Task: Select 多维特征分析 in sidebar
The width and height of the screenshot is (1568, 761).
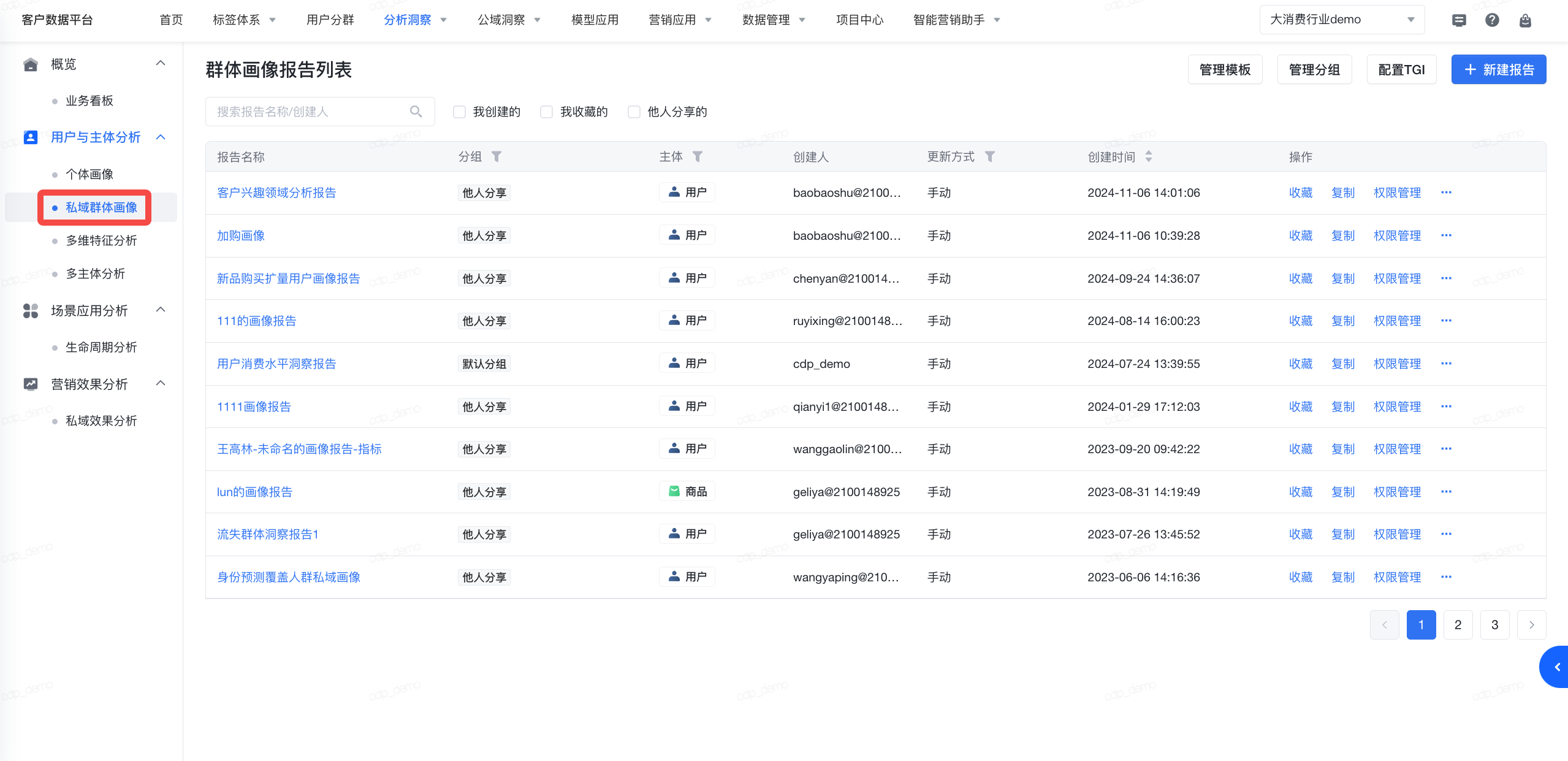Action: 101,240
